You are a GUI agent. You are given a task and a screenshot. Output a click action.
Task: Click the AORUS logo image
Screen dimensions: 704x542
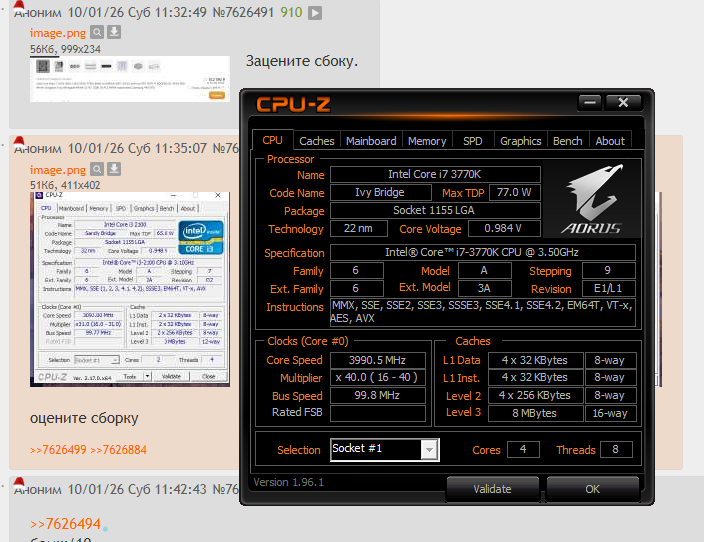click(592, 199)
